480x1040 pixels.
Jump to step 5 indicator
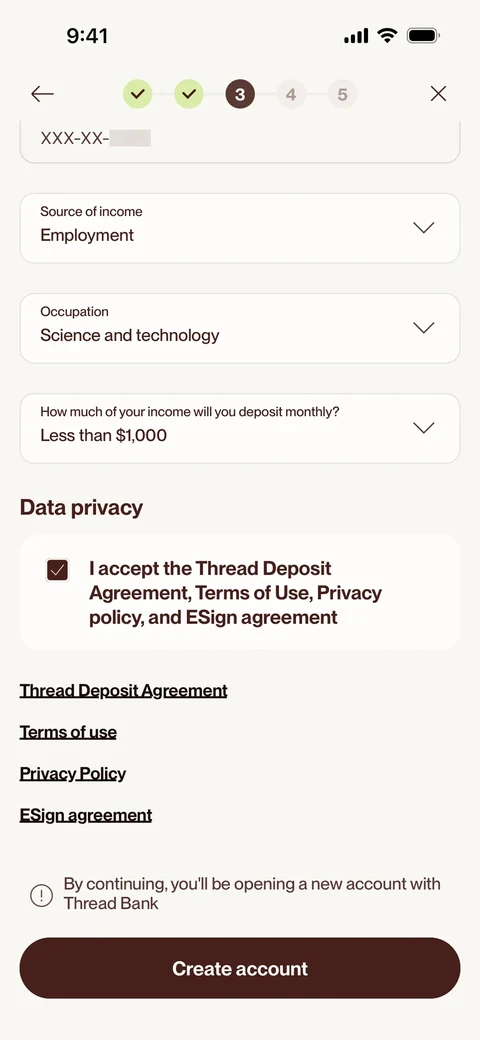point(342,94)
